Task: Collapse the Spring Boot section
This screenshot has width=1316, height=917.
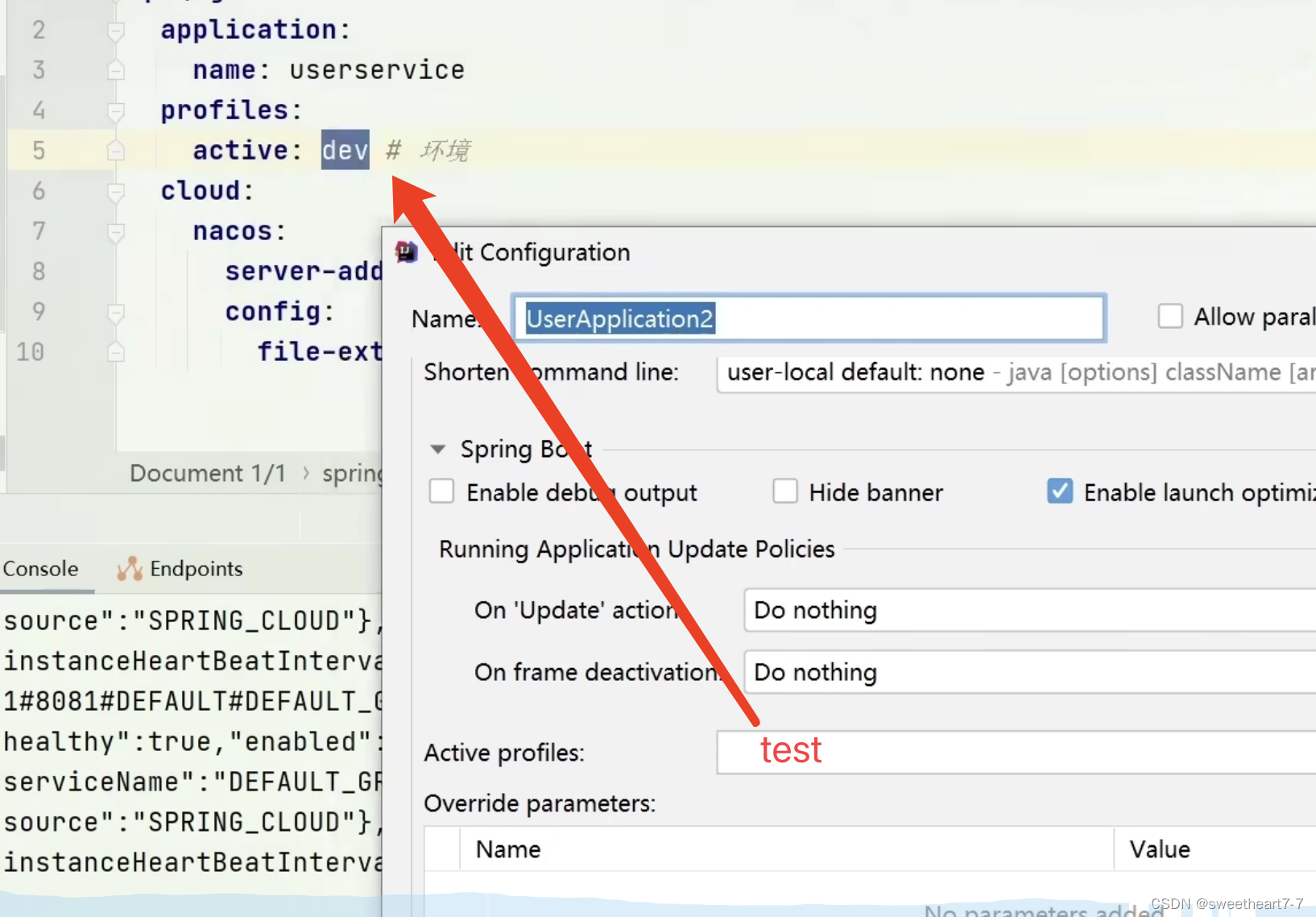Action: [x=438, y=449]
